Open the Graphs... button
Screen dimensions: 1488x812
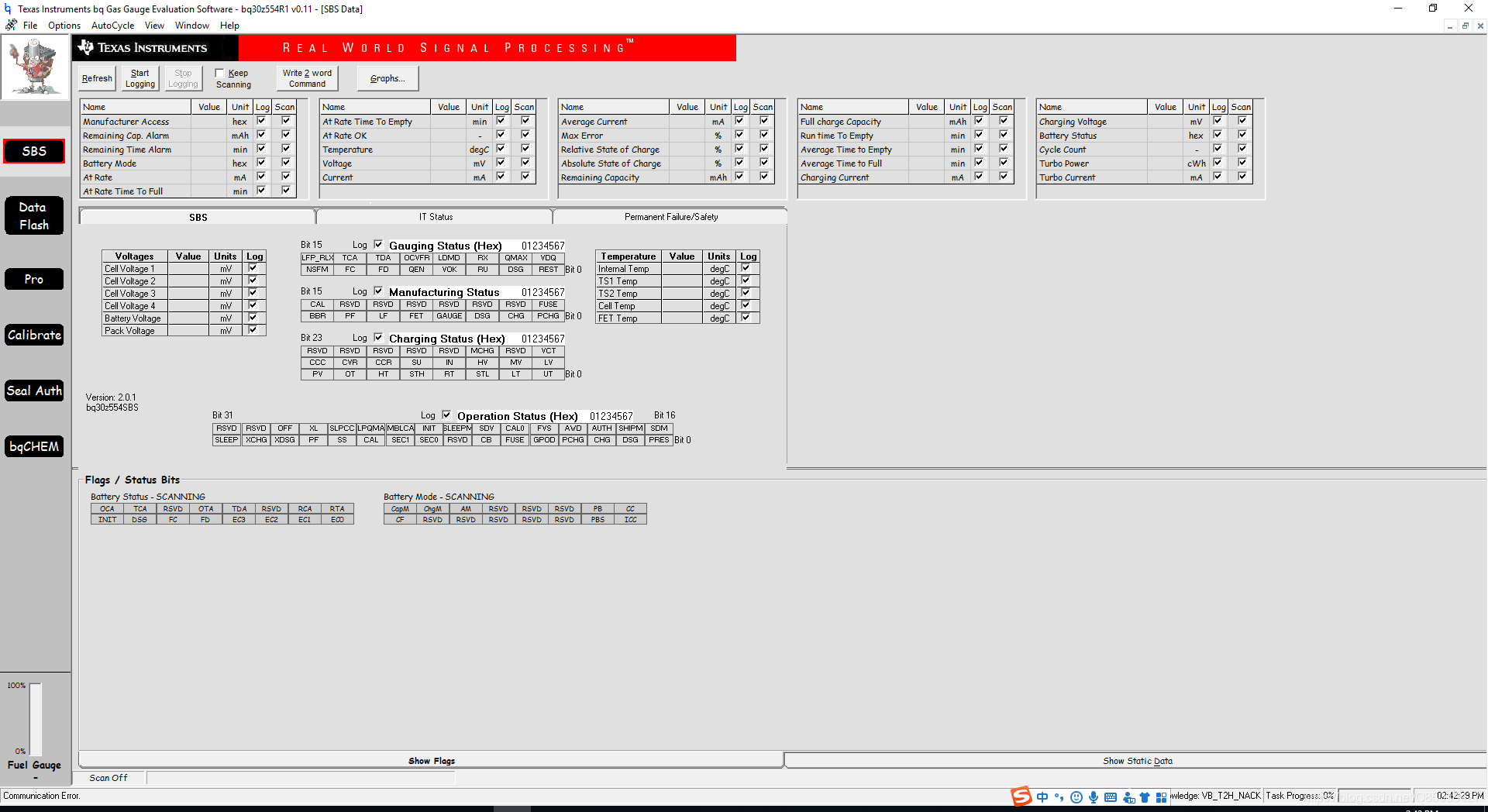[387, 78]
